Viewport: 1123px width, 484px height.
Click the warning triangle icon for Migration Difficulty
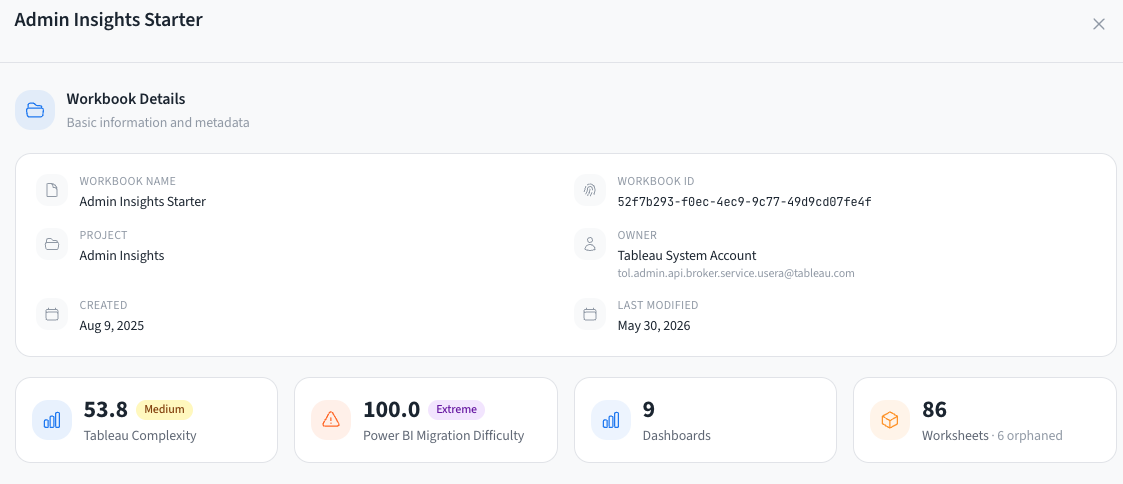(x=331, y=420)
